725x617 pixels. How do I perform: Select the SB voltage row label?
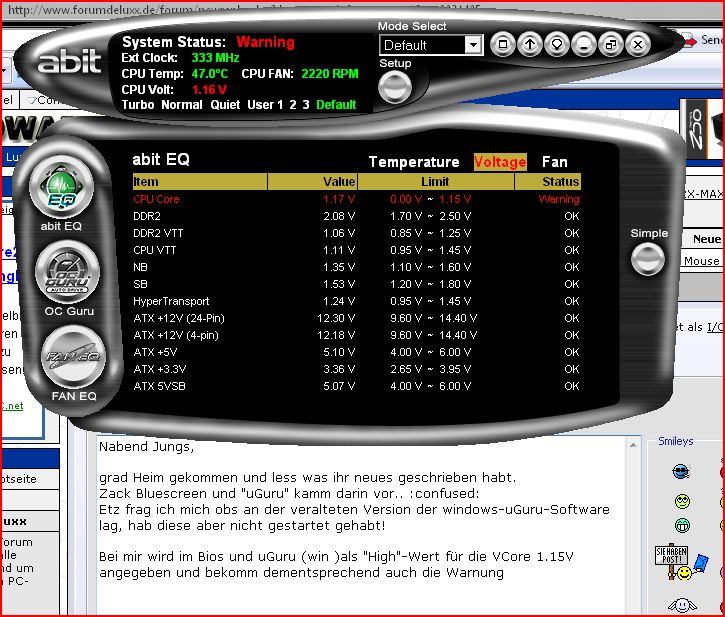(140, 284)
